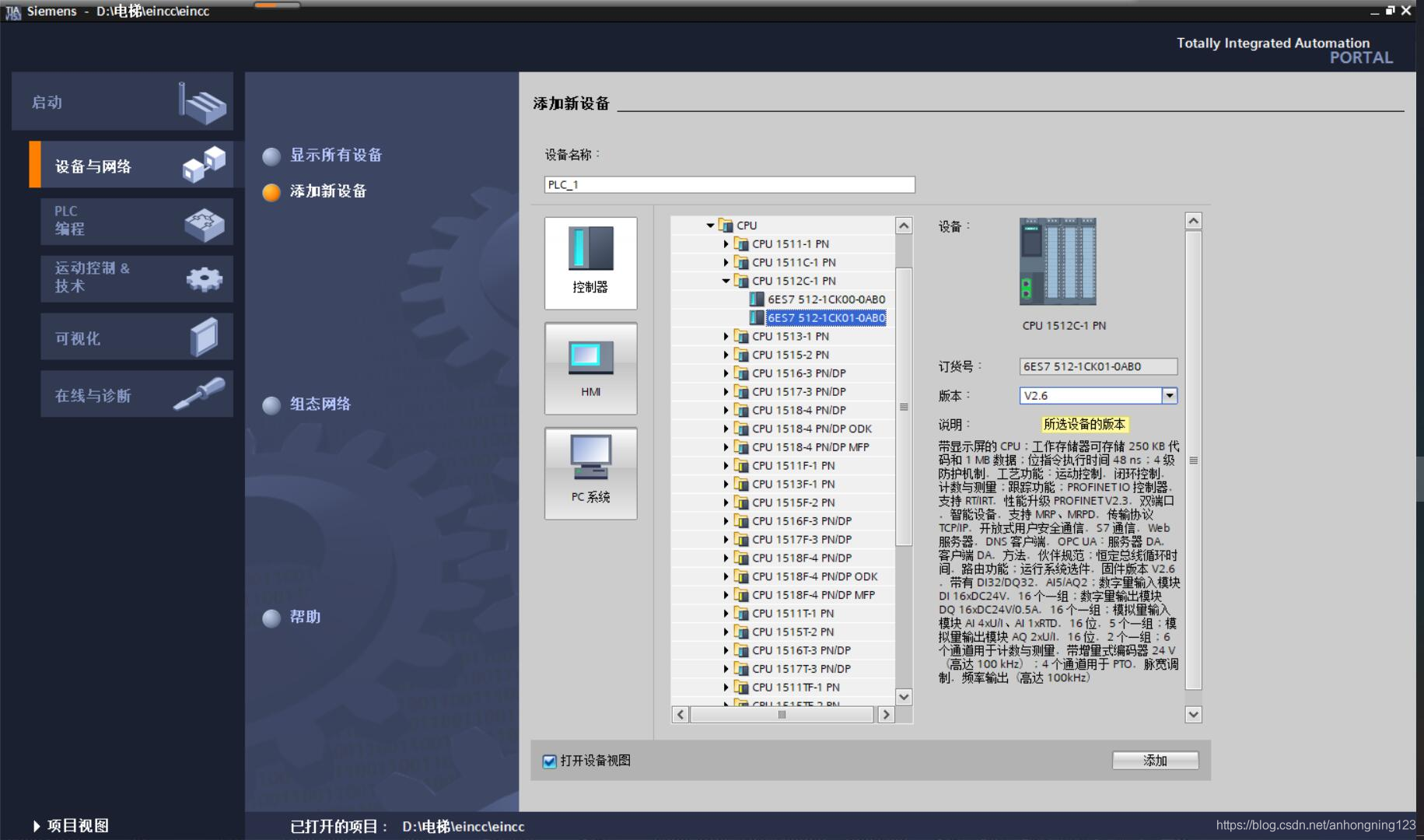
Task: Expand CPU 1513-1 PN node
Action: [726, 337]
